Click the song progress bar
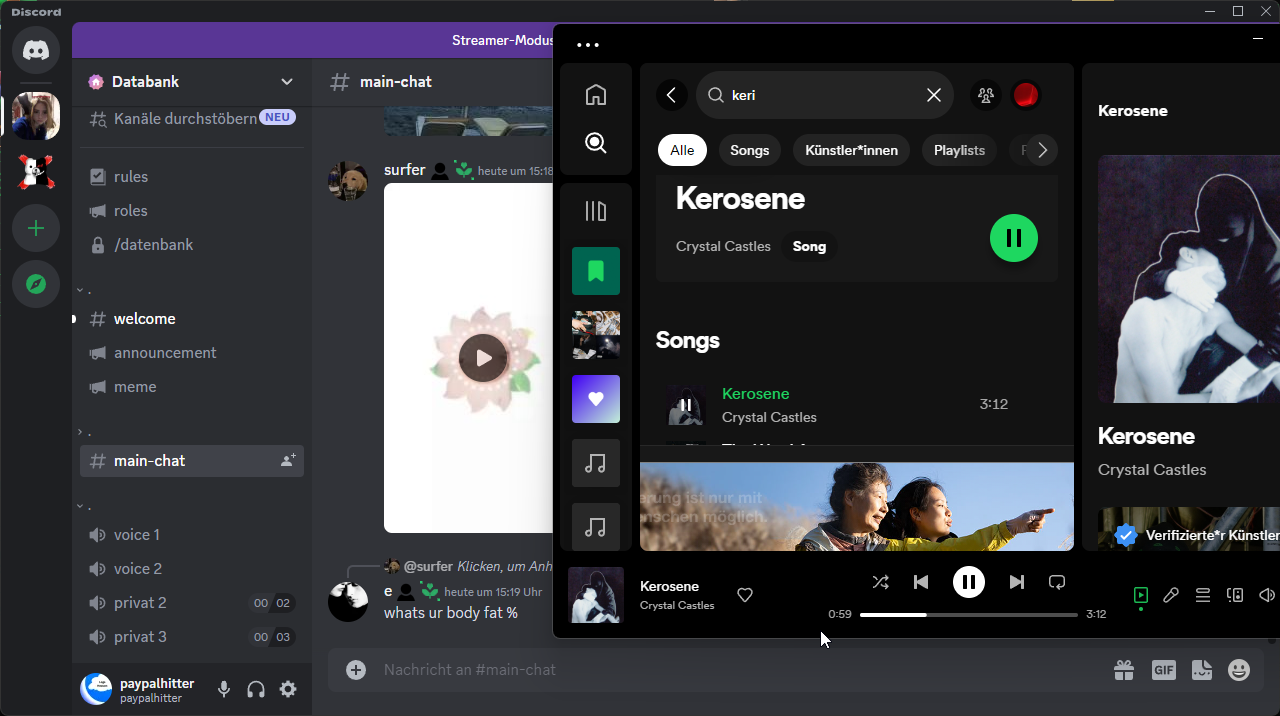Screen dimensions: 1280x716 coord(968,614)
